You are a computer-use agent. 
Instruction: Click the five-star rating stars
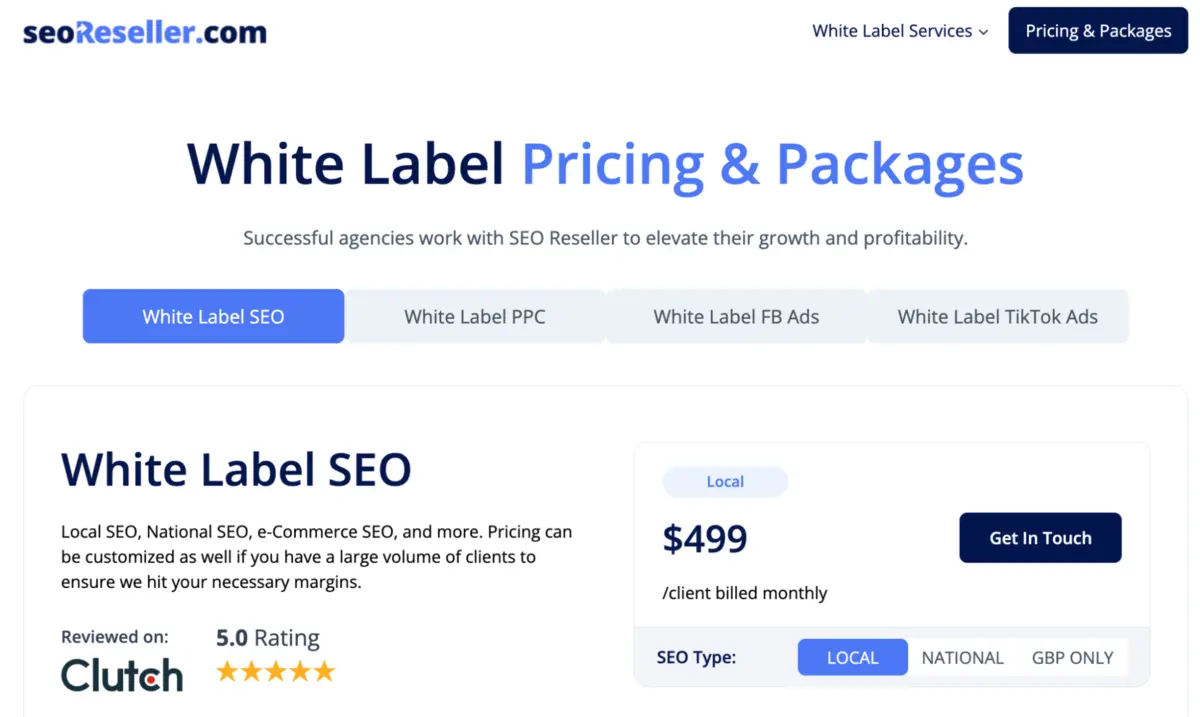(275, 672)
